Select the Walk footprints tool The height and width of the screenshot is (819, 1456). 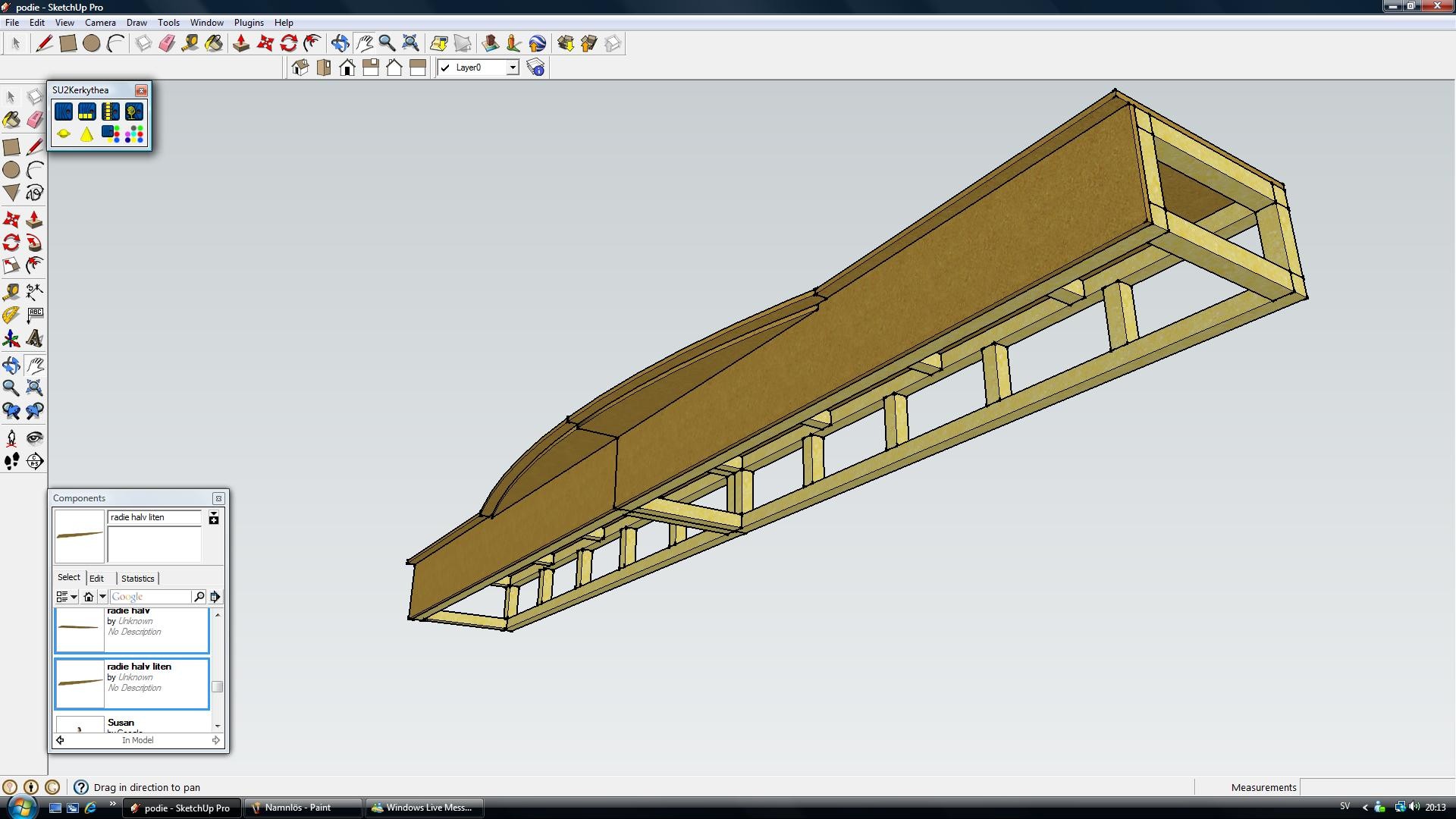(x=11, y=461)
